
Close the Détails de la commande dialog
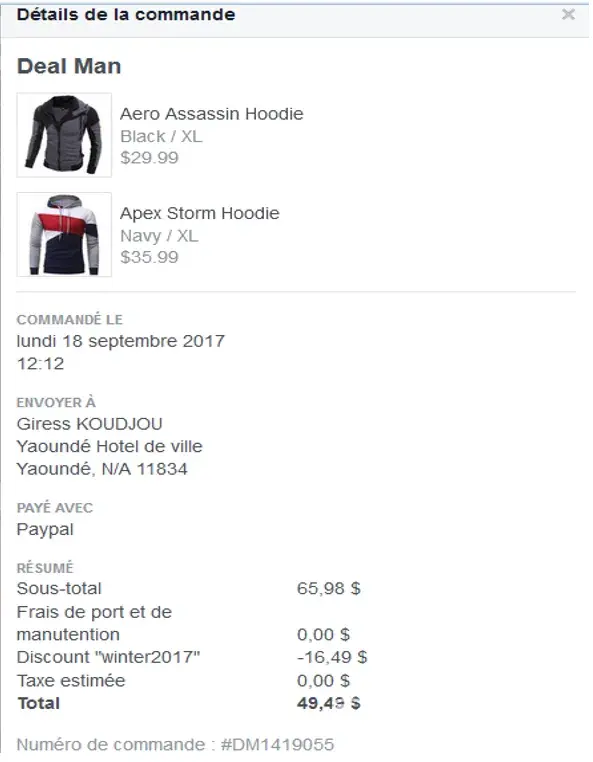568,14
